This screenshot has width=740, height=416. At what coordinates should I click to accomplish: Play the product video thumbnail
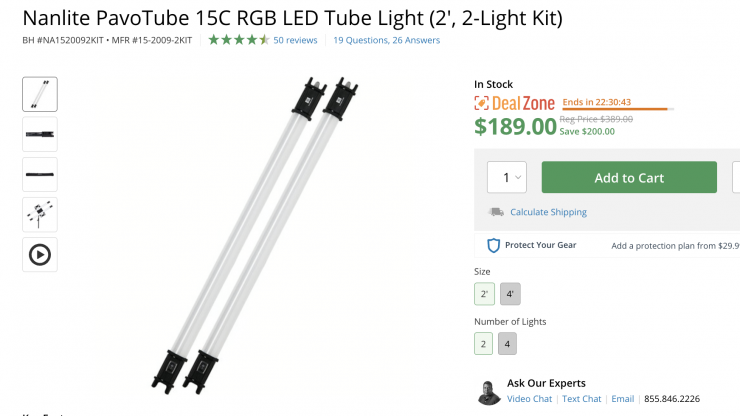40,254
